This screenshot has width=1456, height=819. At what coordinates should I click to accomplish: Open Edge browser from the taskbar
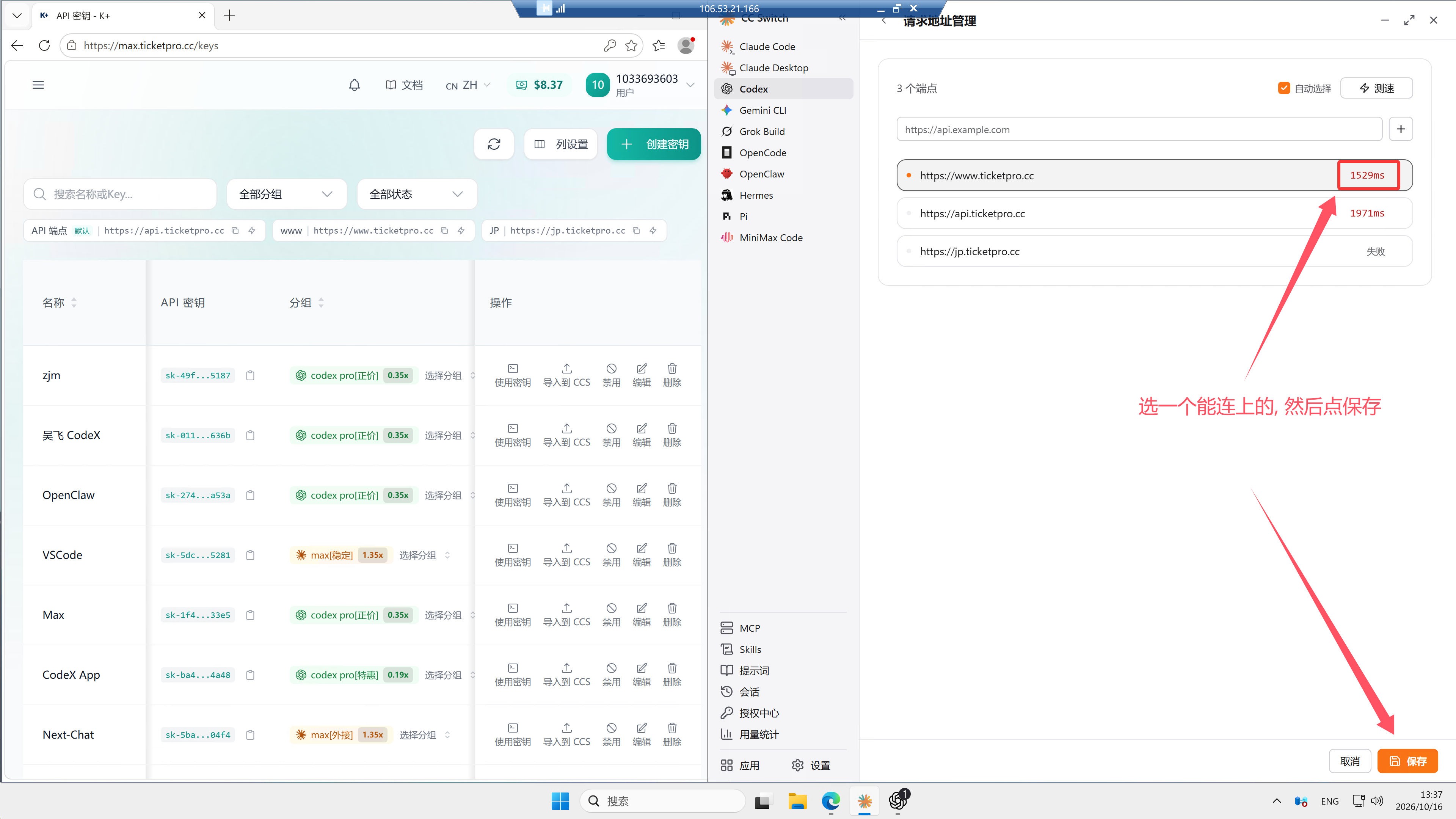pos(831,801)
